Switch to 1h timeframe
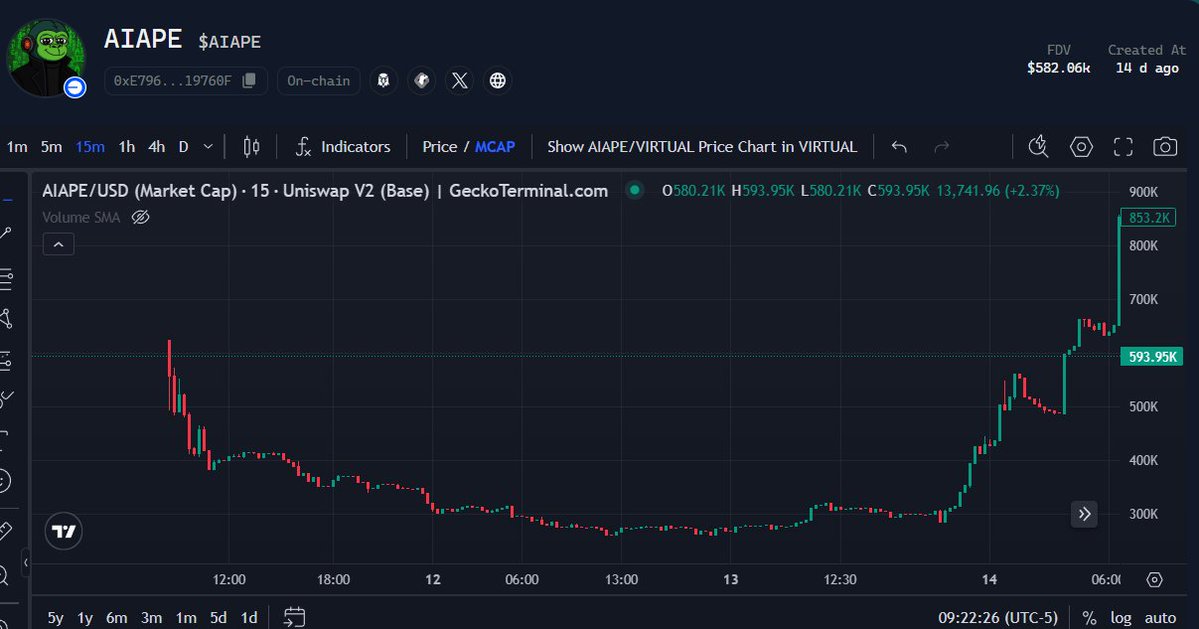The image size is (1199, 629). tap(127, 147)
